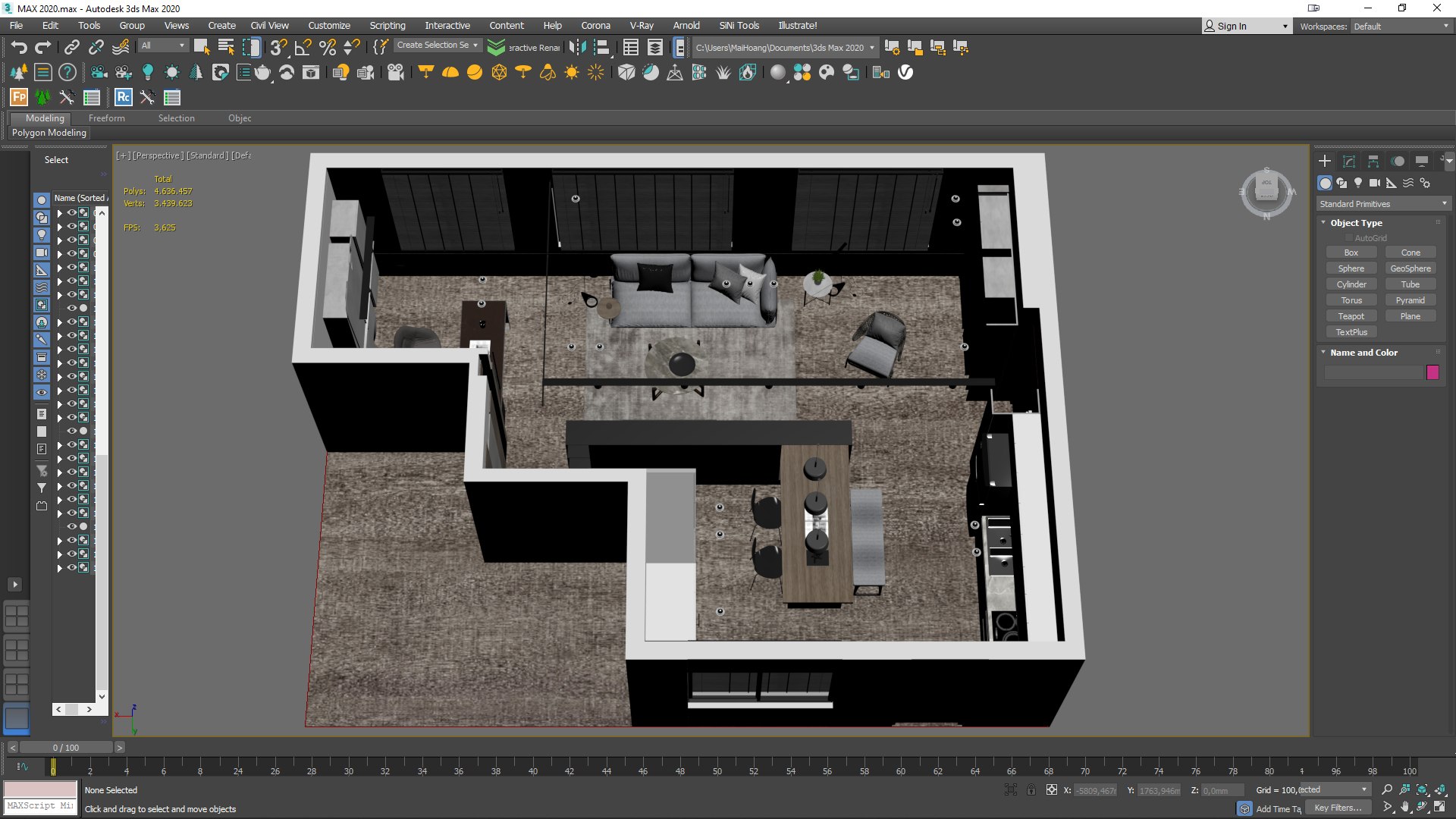Click the Zoom magnifier navigation icon

coord(1387,789)
